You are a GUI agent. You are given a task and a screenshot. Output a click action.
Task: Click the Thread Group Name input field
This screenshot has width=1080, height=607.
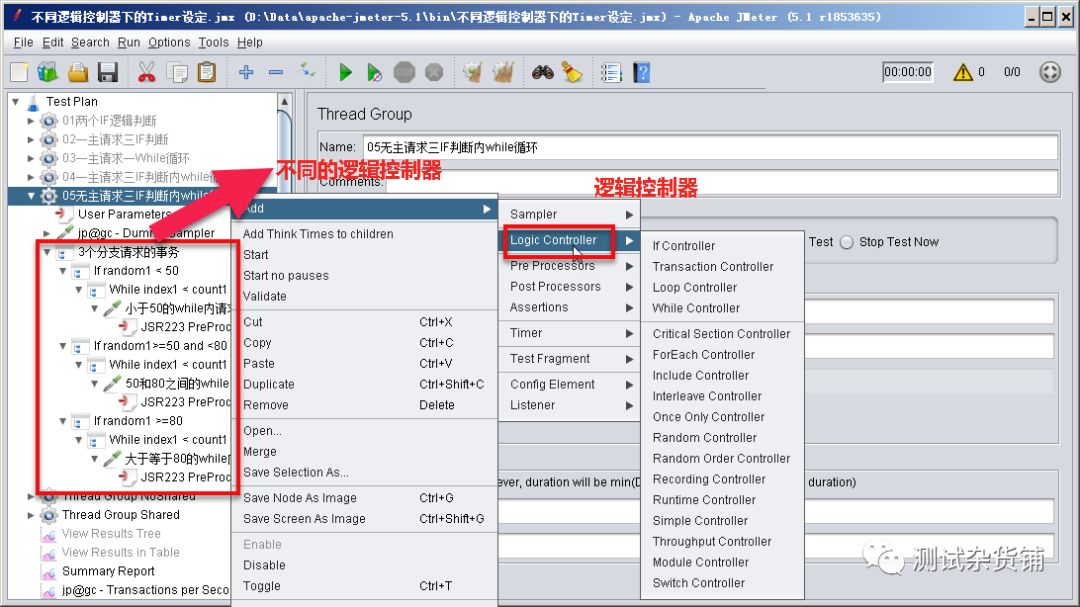click(x=710, y=147)
